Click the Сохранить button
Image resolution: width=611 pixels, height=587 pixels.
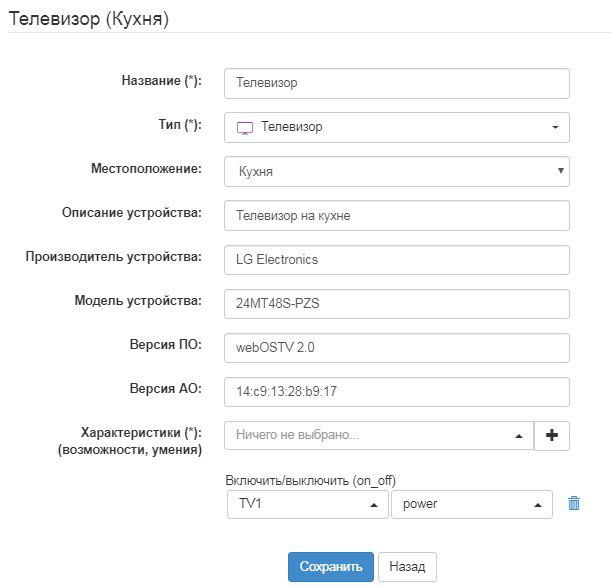tap(330, 566)
